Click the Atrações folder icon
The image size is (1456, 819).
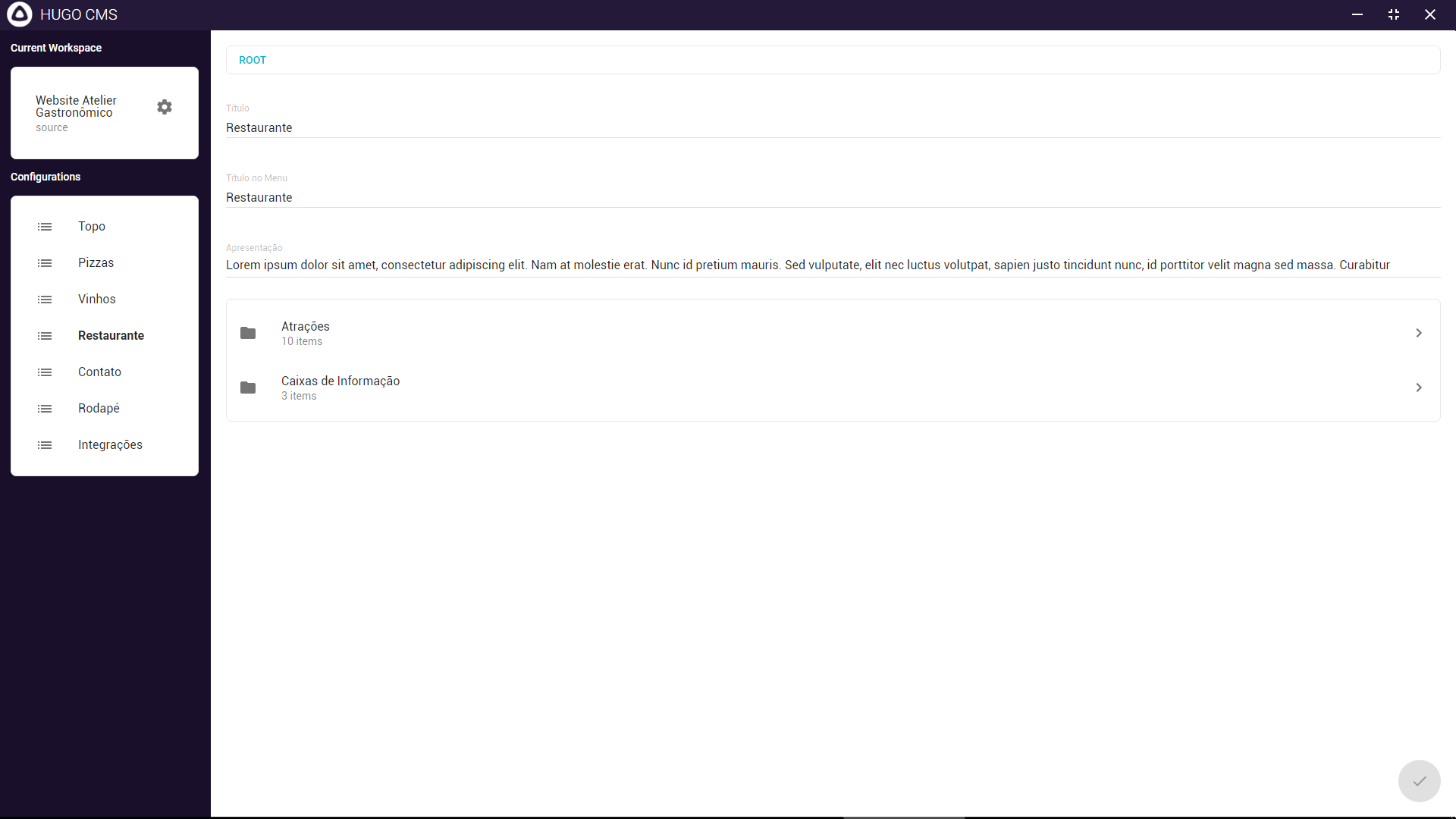(x=248, y=333)
